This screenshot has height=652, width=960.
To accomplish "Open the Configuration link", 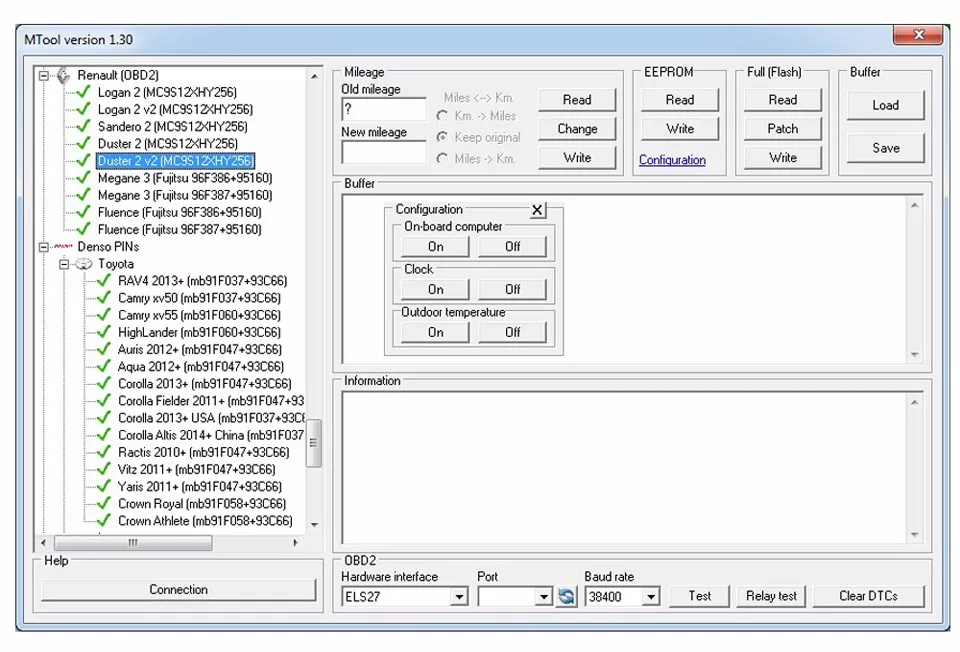I will [x=672, y=160].
